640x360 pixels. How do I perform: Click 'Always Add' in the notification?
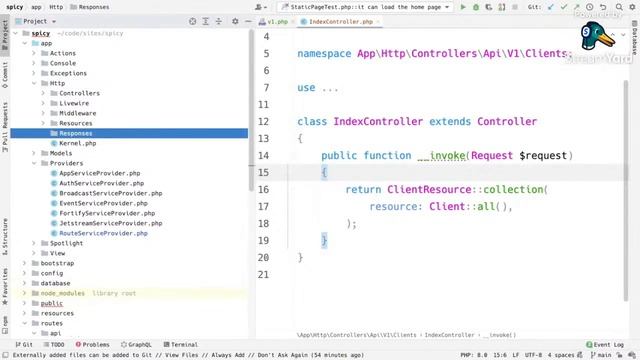(x=228, y=355)
